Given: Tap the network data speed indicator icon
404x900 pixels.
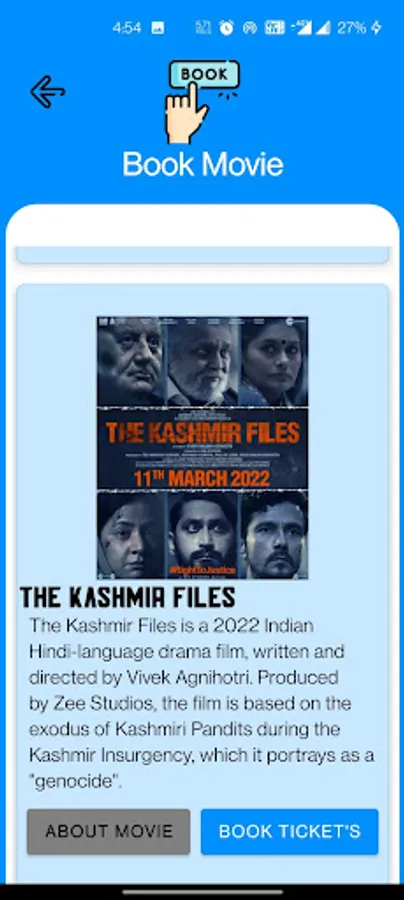Looking at the screenshot, I should [x=203, y=28].
